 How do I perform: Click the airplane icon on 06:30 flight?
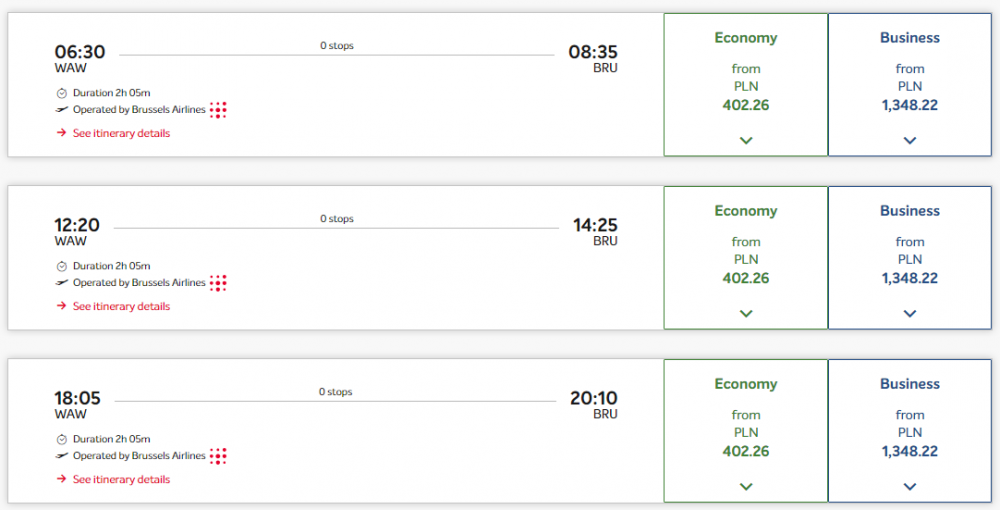click(x=61, y=110)
